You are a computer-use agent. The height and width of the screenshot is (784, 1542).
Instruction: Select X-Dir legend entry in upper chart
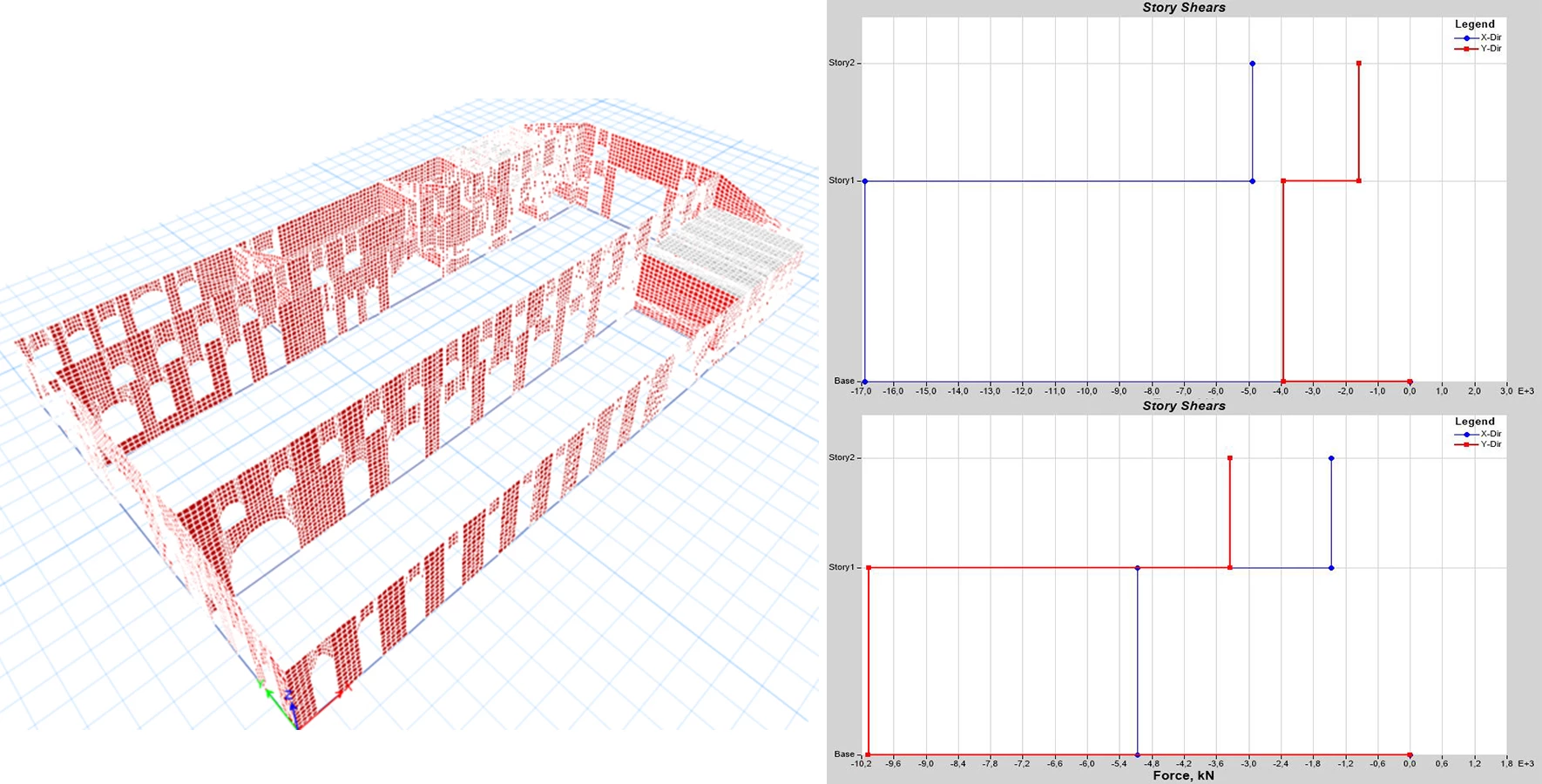(1478, 37)
